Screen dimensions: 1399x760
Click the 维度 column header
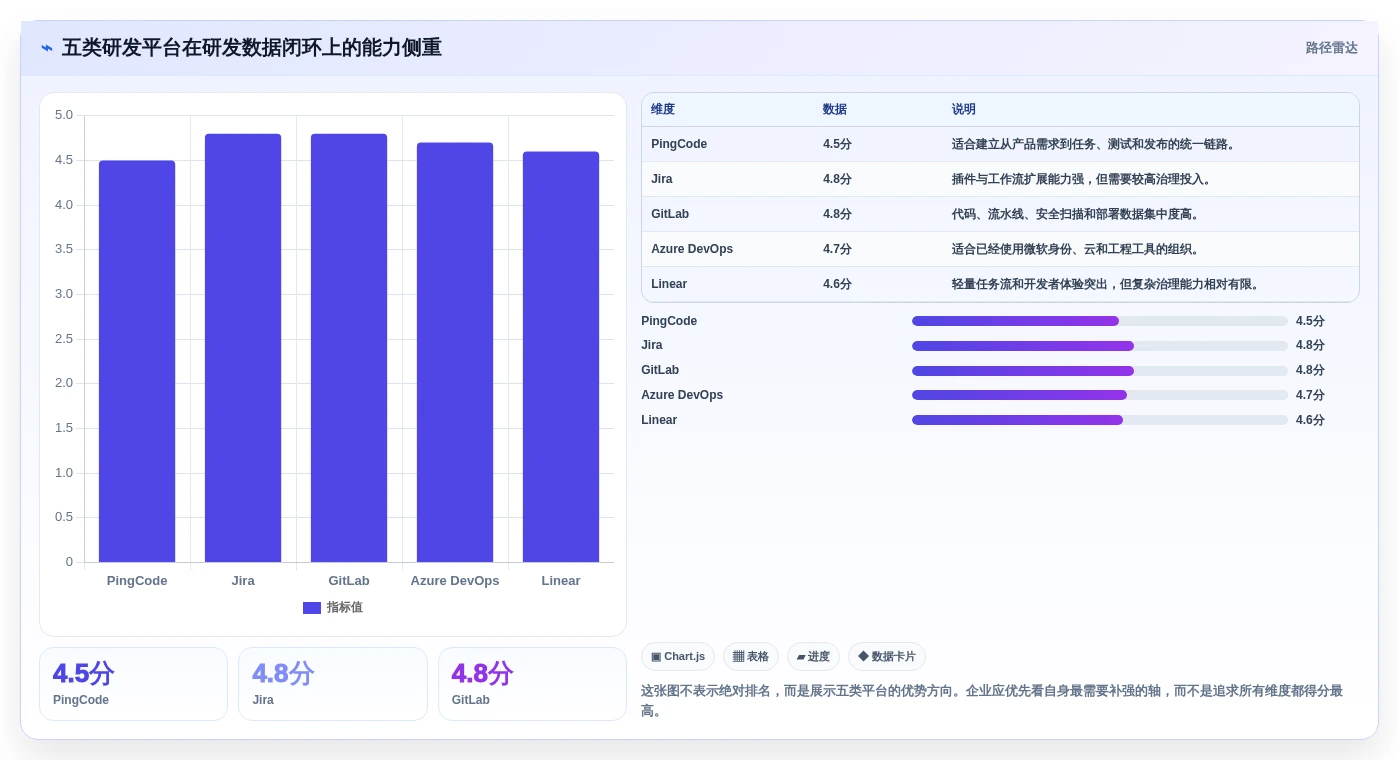tap(663, 110)
